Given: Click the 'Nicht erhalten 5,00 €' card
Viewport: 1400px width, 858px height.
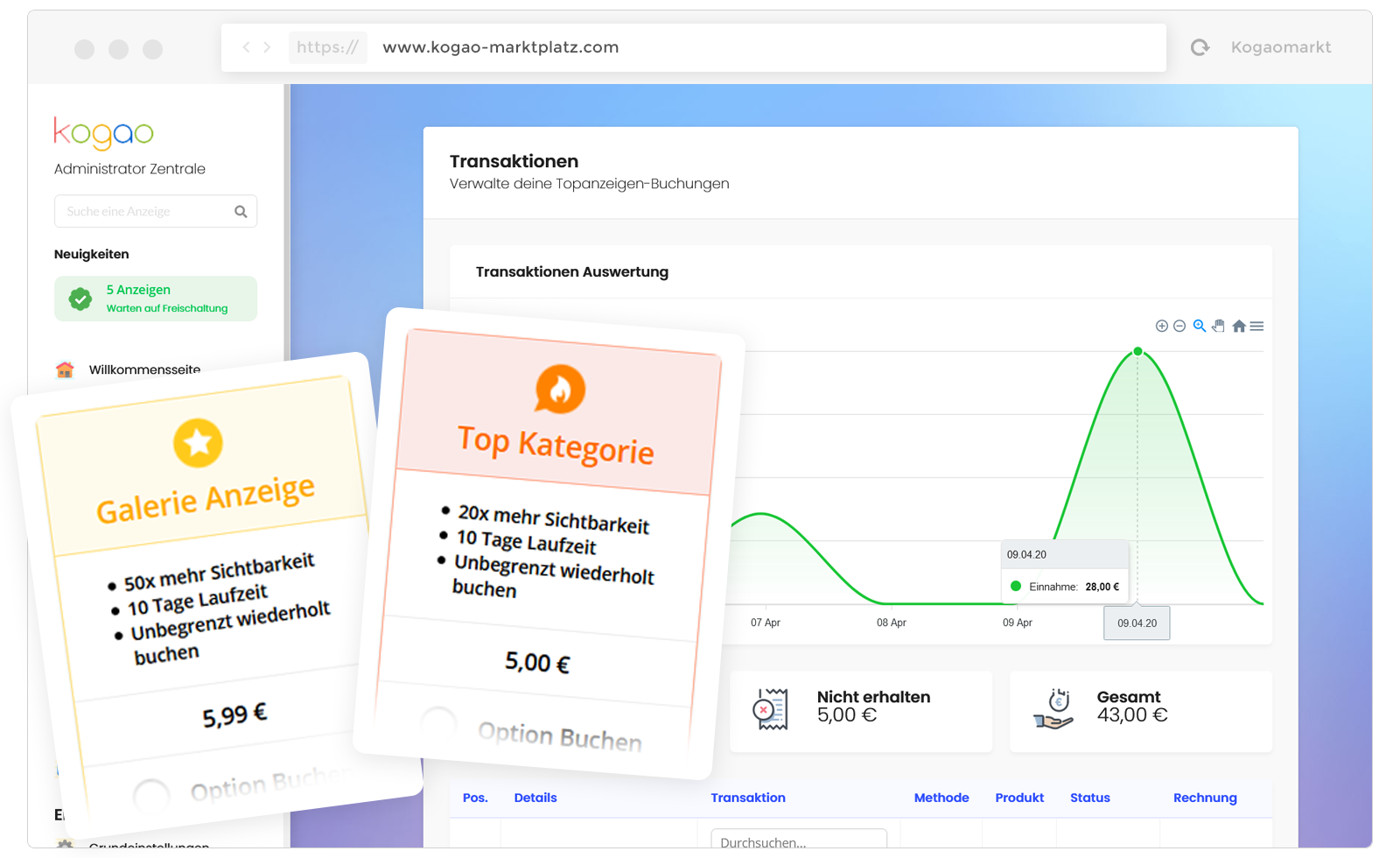Looking at the screenshot, I should tap(861, 711).
